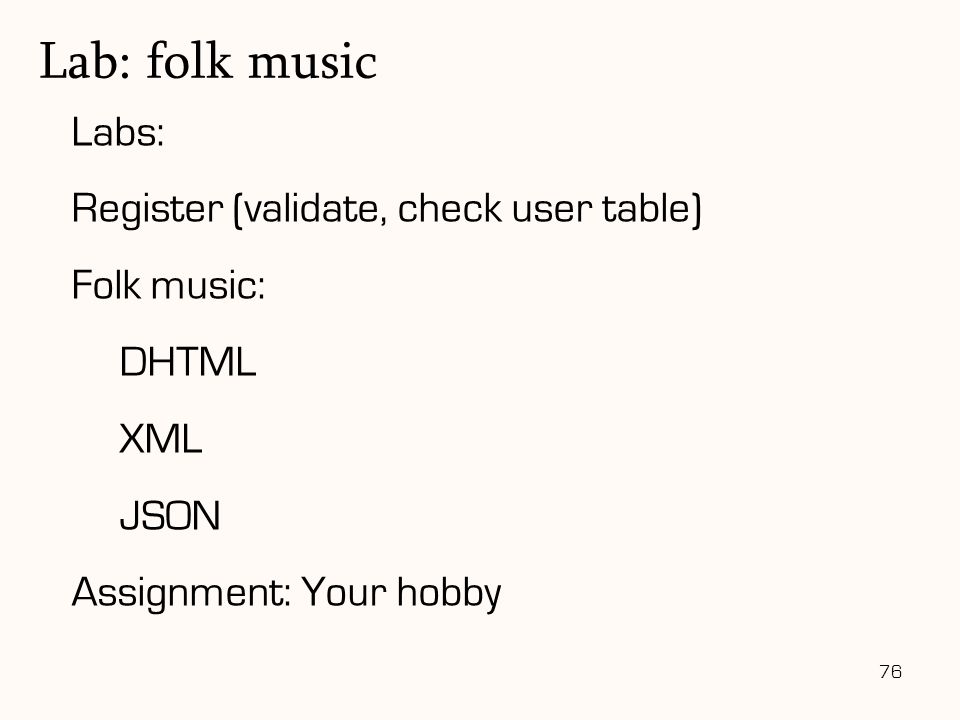Screen dimensions: 960x720
Task: Click the word 'Register' in the bullet list
Action: (148, 209)
